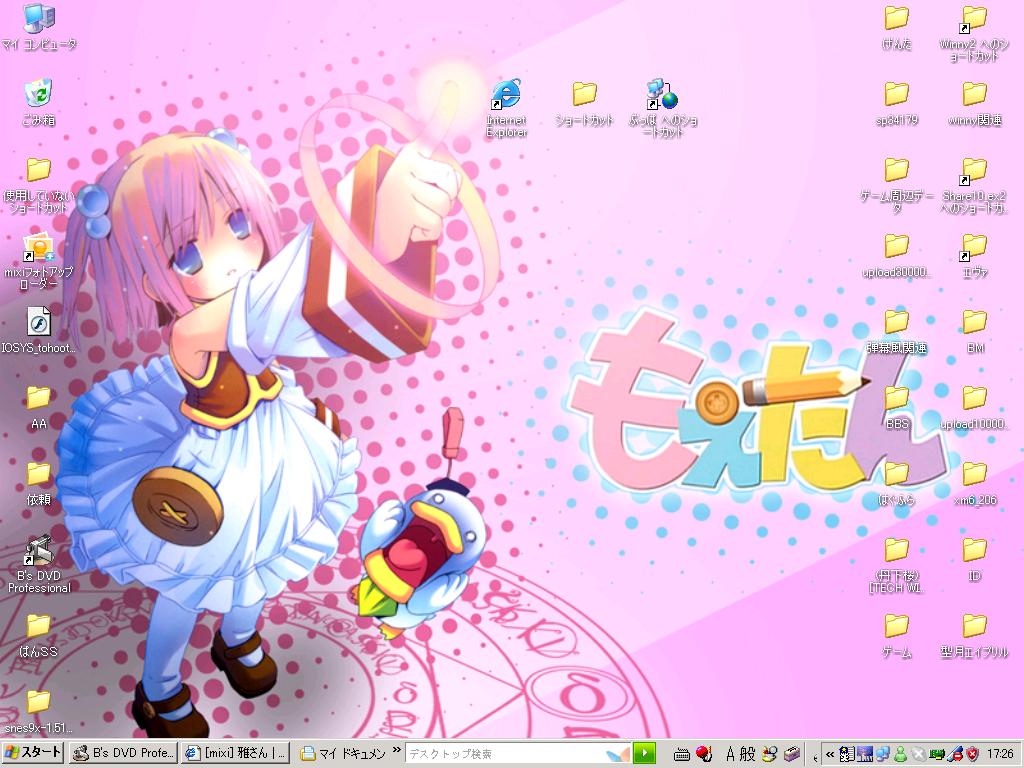The image size is (1024, 768).
Task: Expand hidden tray icons chevron
Action: [x=830, y=754]
